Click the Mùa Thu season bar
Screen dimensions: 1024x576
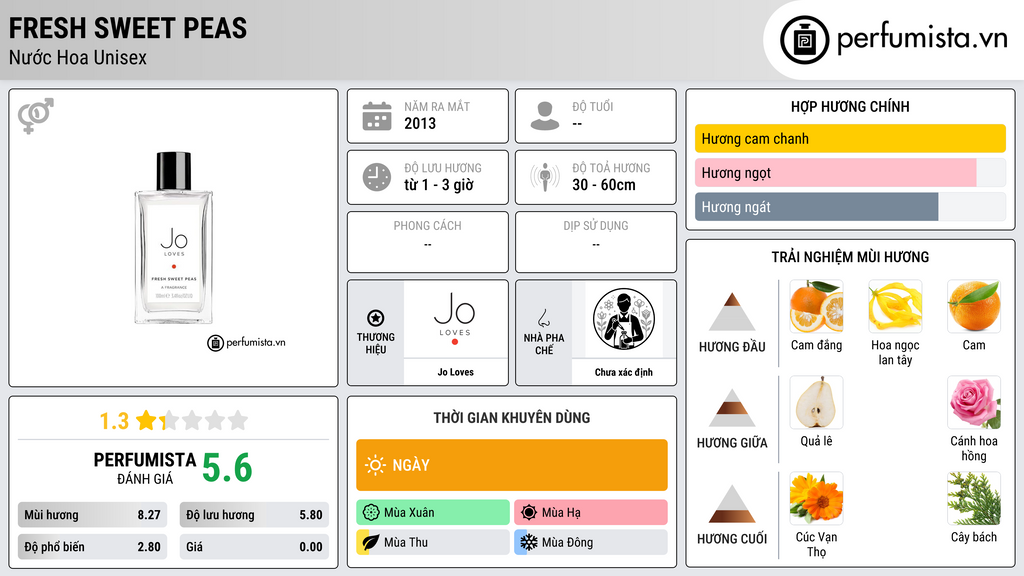coord(433,543)
